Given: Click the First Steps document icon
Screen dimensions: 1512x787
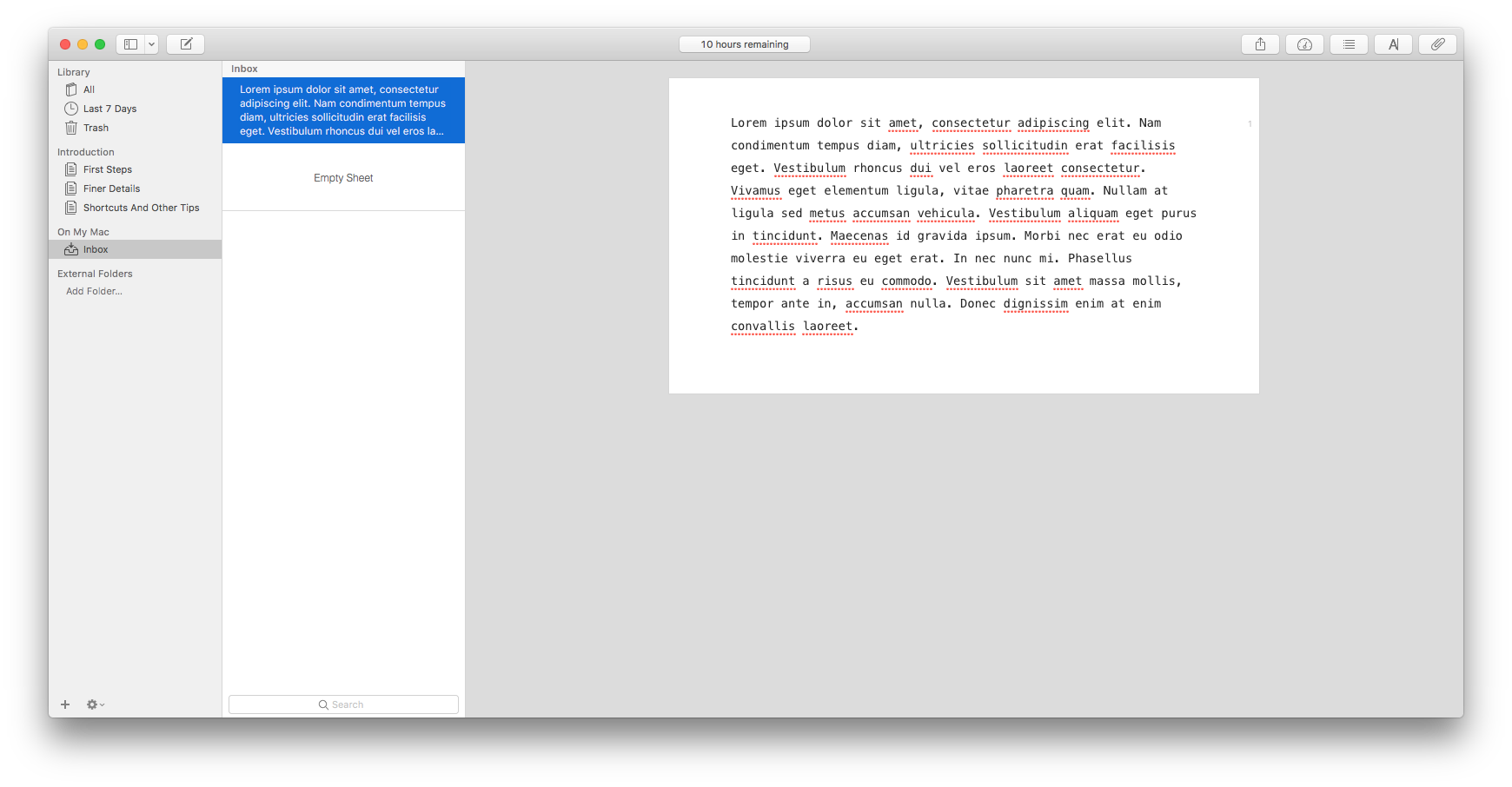Looking at the screenshot, I should pyautogui.click(x=71, y=169).
